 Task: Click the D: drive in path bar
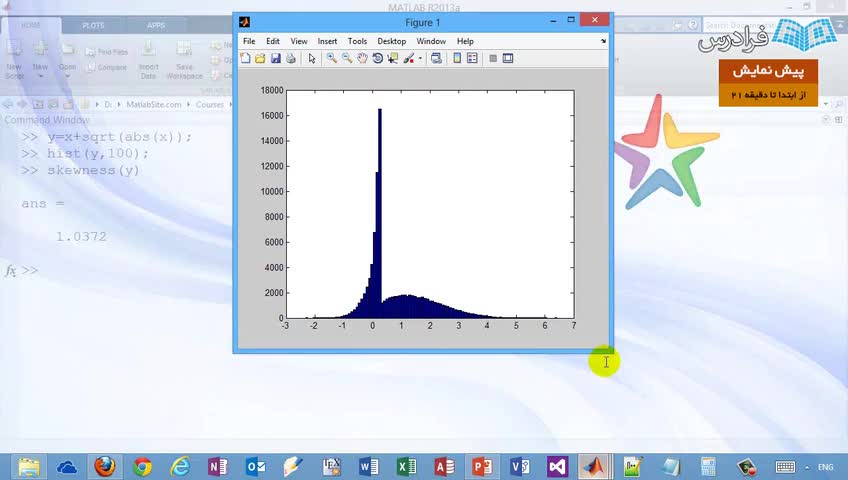tap(108, 104)
